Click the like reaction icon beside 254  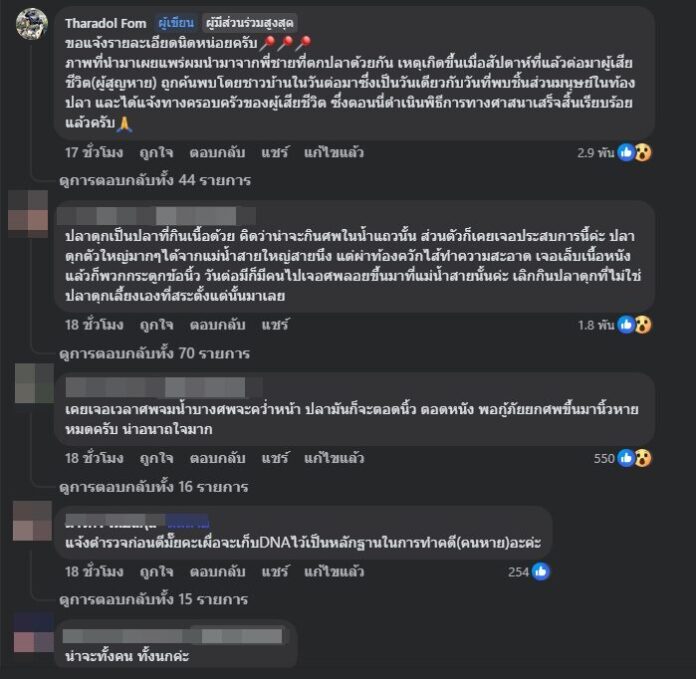tap(541, 572)
